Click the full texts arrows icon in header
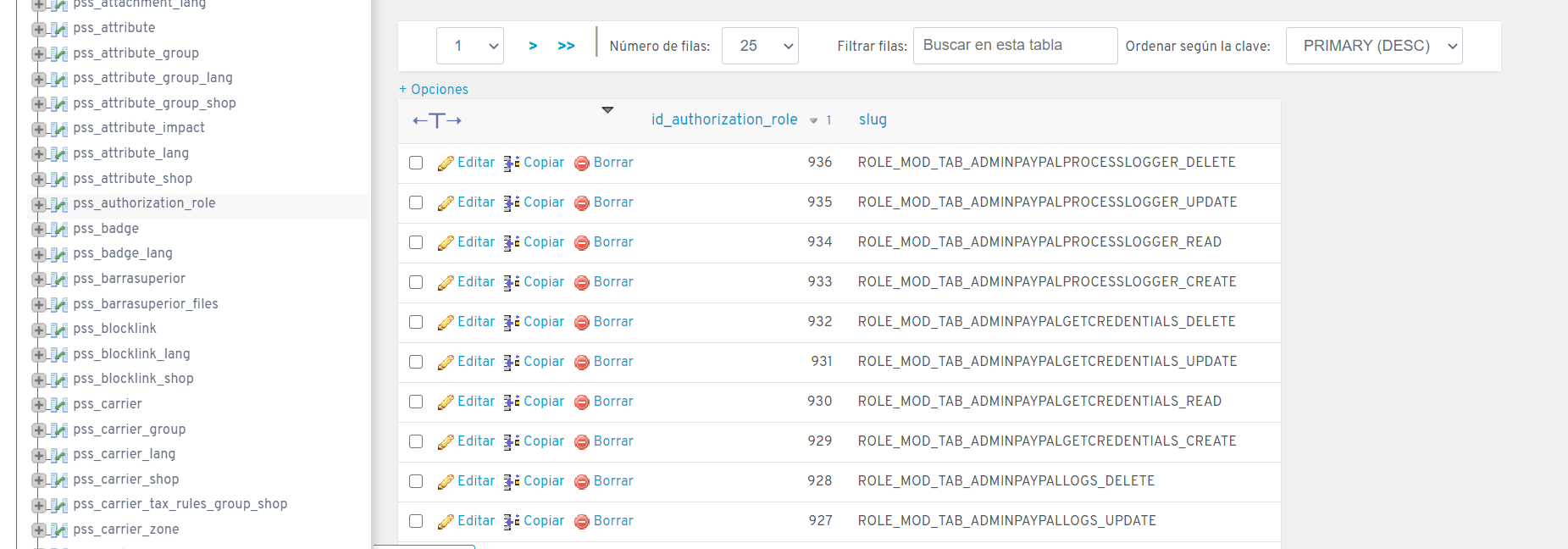 coord(436,120)
